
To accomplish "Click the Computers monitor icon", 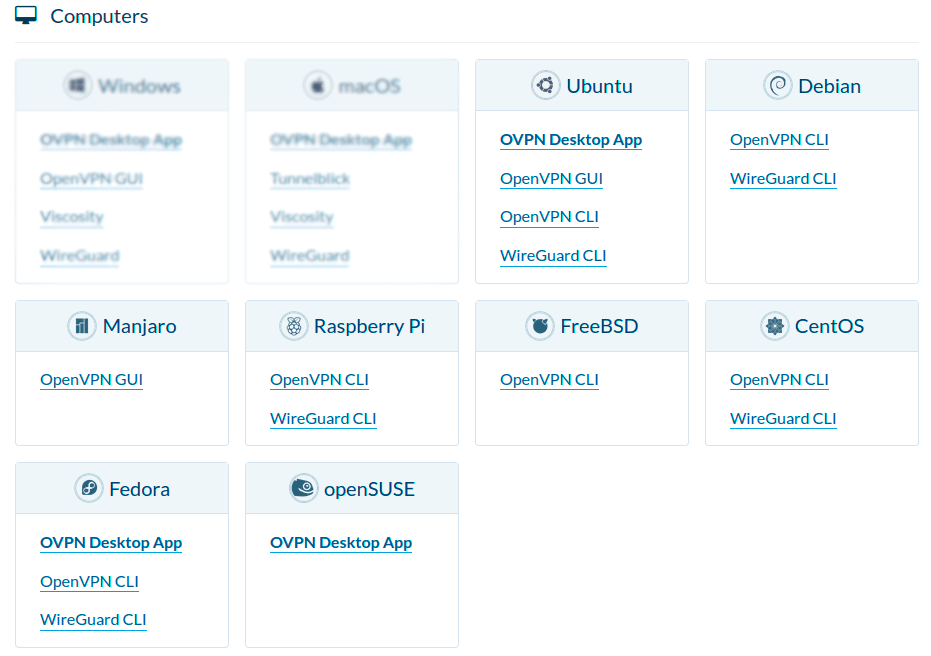I will click(x=26, y=15).
